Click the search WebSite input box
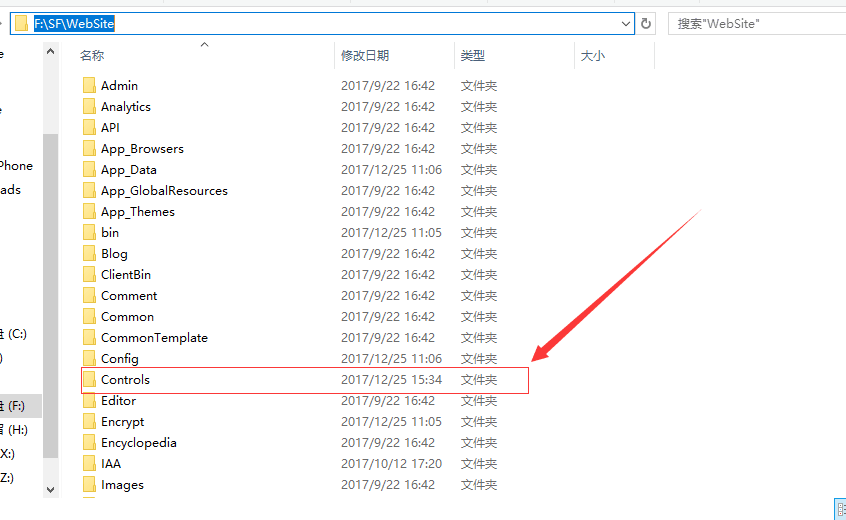Viewport: 846px width, 520px height. (755, 23)
